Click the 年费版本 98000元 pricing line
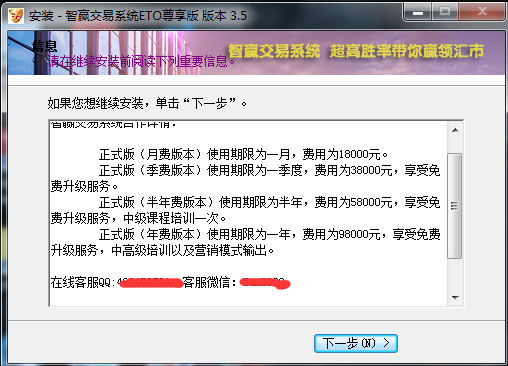 coord(245,242)
